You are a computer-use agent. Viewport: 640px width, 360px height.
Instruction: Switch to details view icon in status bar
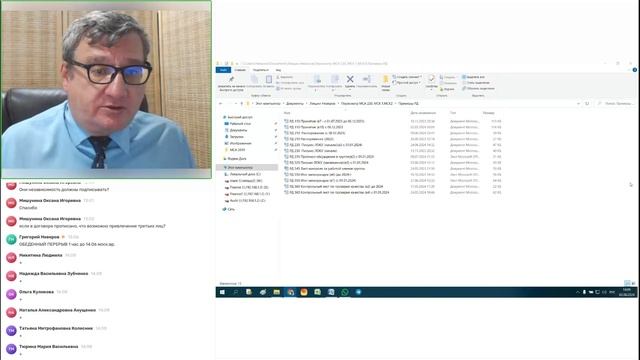click(627, 283)
